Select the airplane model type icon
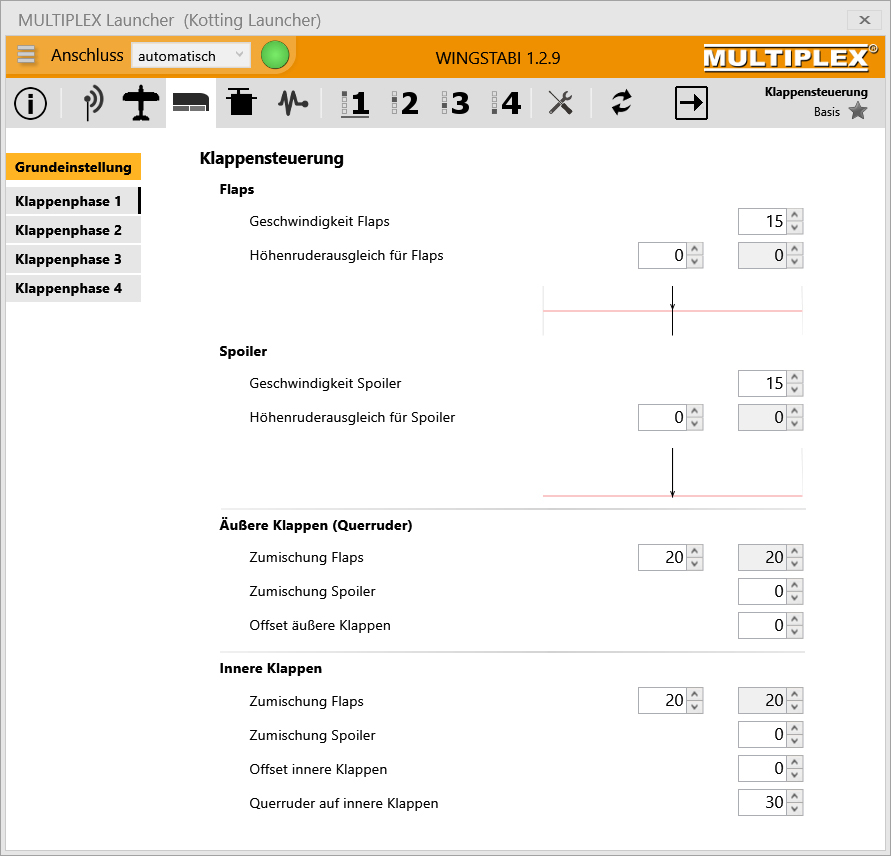 pos(141,103)
